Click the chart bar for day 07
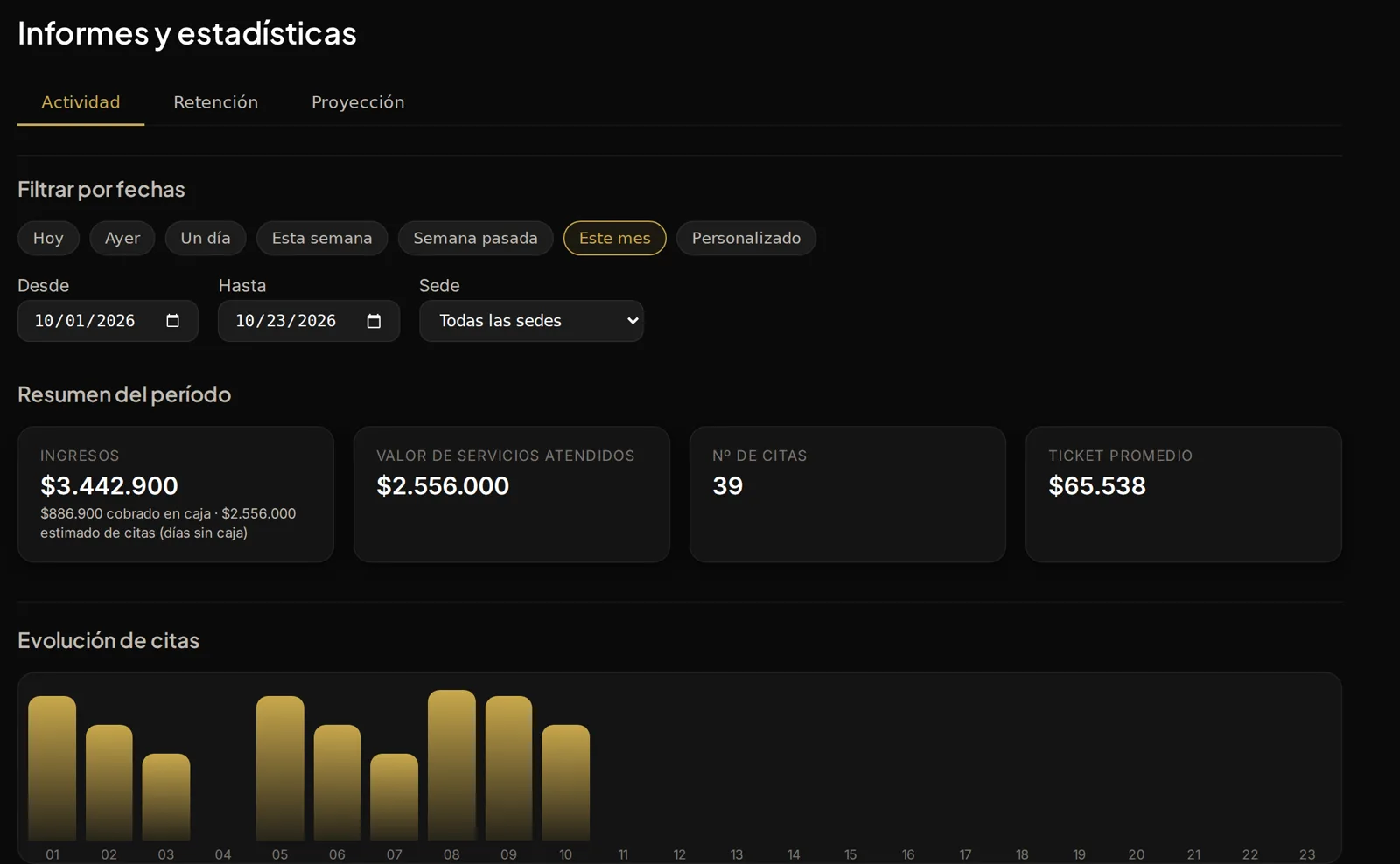 pos(394,798)
